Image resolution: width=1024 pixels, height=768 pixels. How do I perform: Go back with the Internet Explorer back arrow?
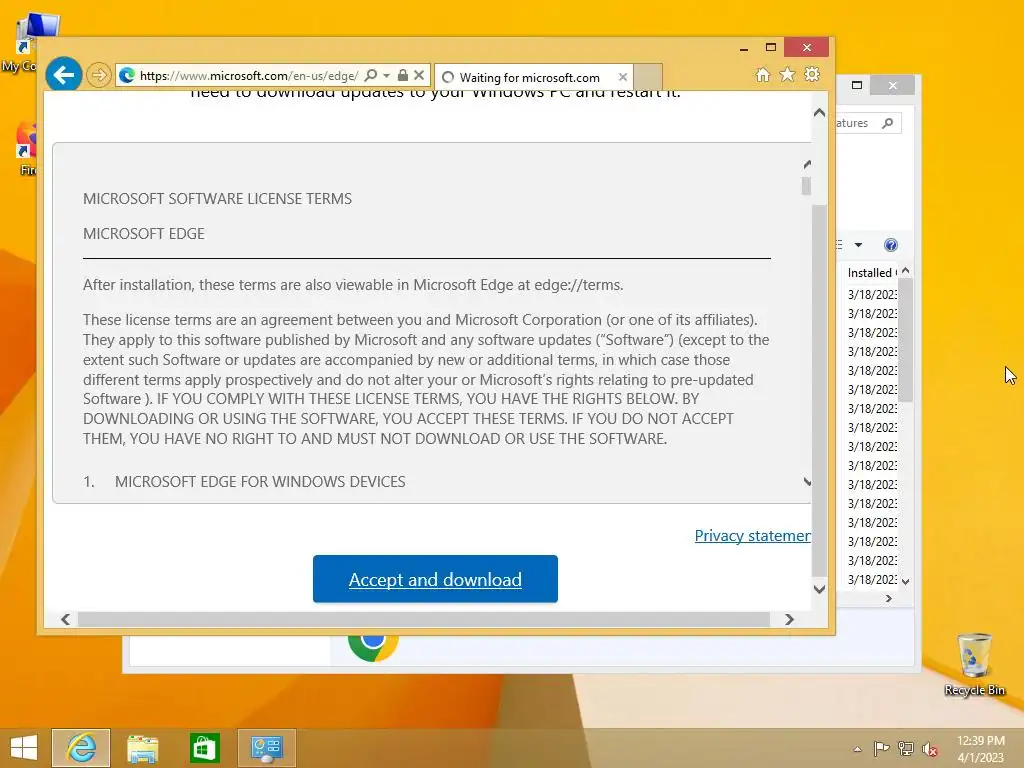pos(63,75)
